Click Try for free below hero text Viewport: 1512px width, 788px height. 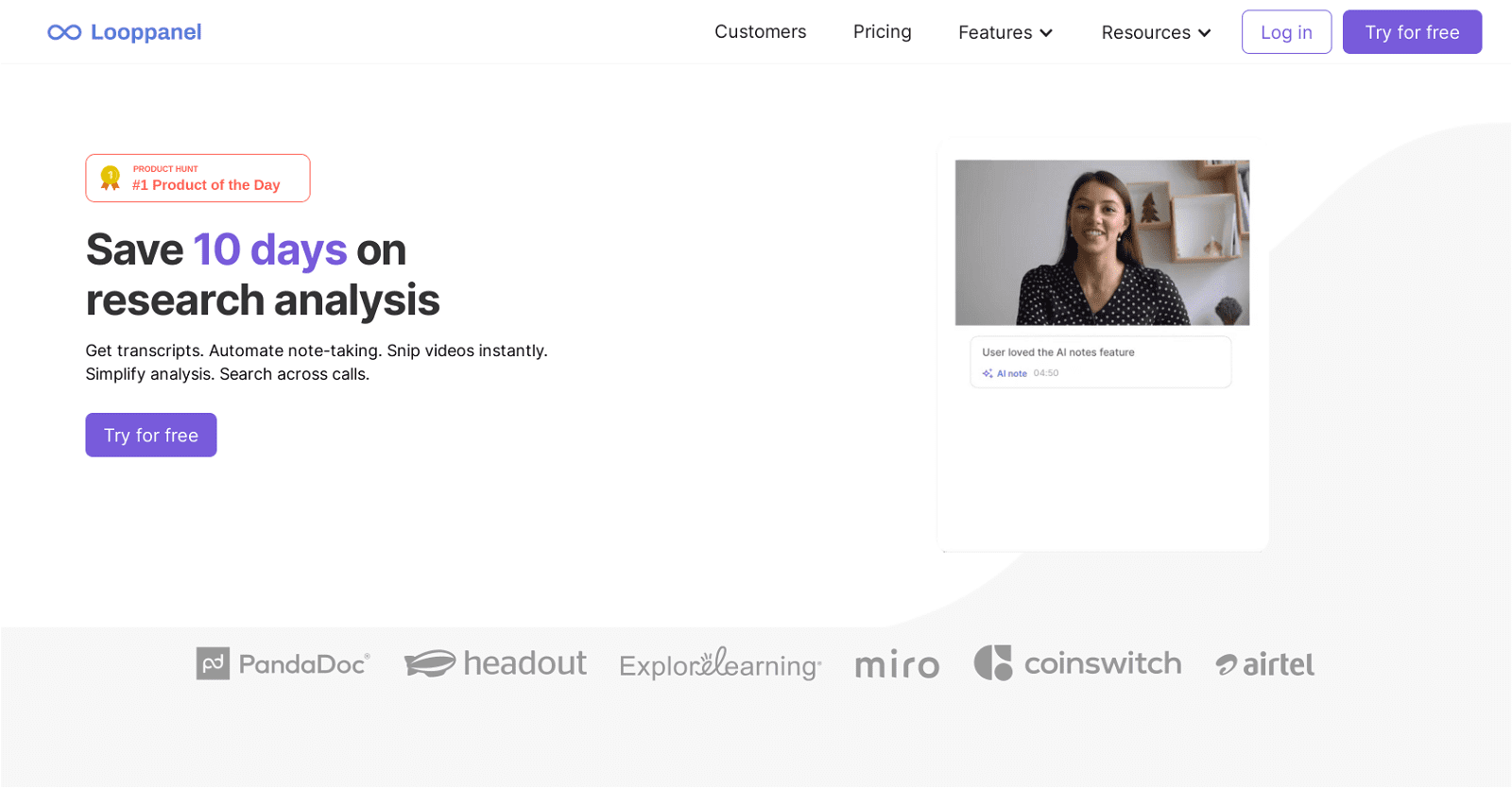pyautogui.click(x=151, y=435)
